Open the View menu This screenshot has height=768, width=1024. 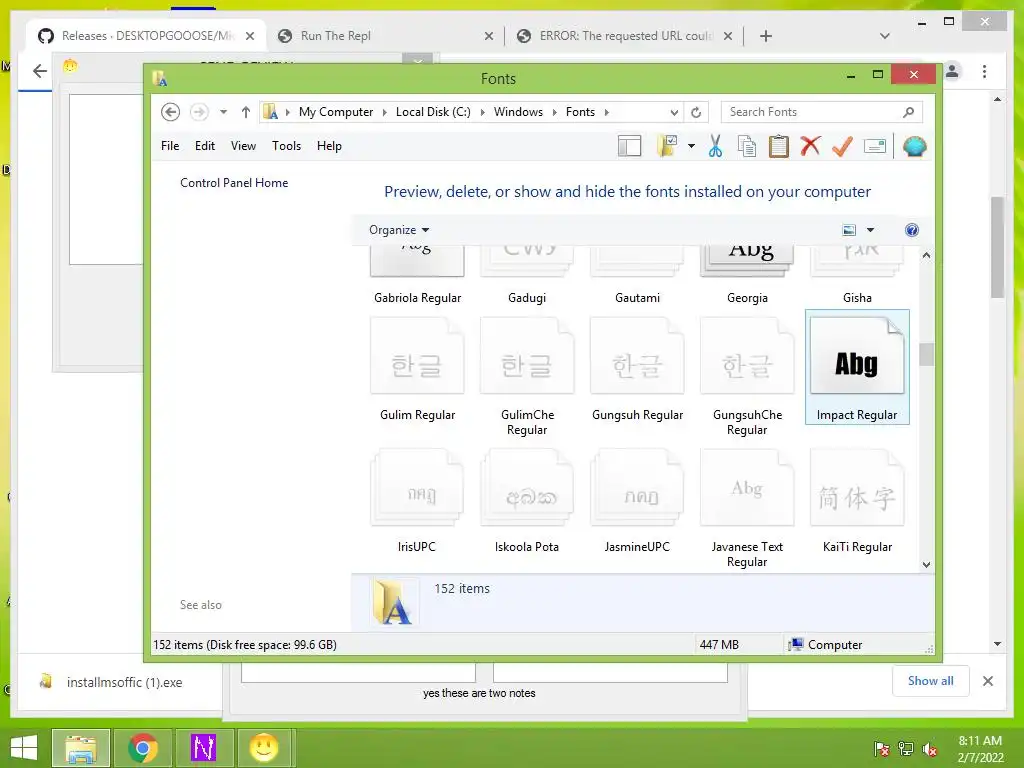(x=243, y=146)
